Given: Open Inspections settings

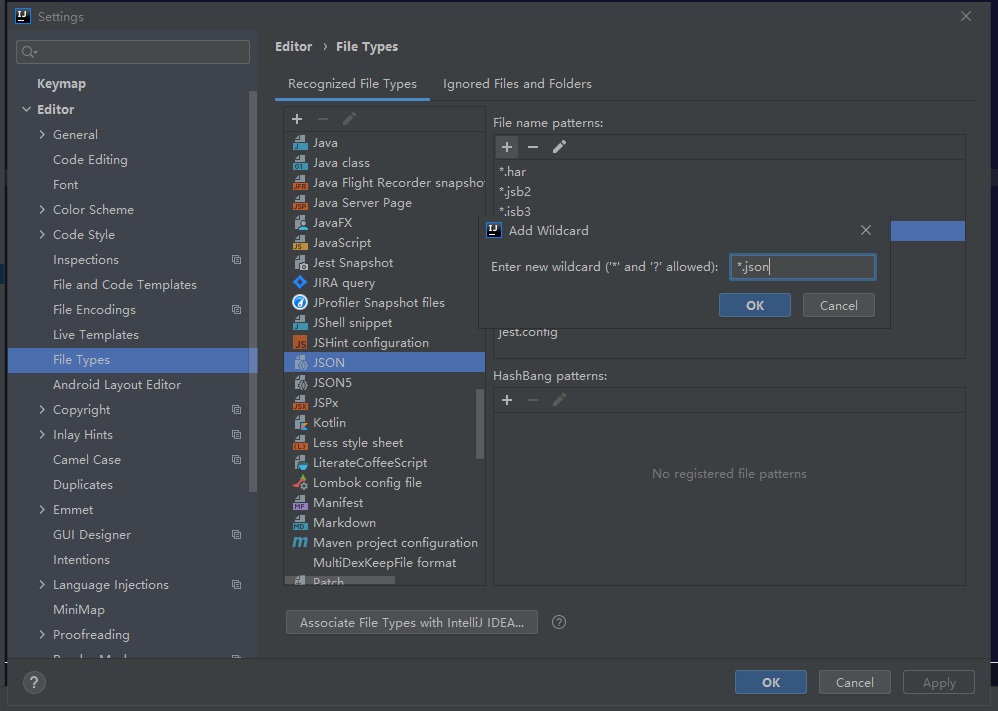Looking at the screenshot, I should (86, 260).
